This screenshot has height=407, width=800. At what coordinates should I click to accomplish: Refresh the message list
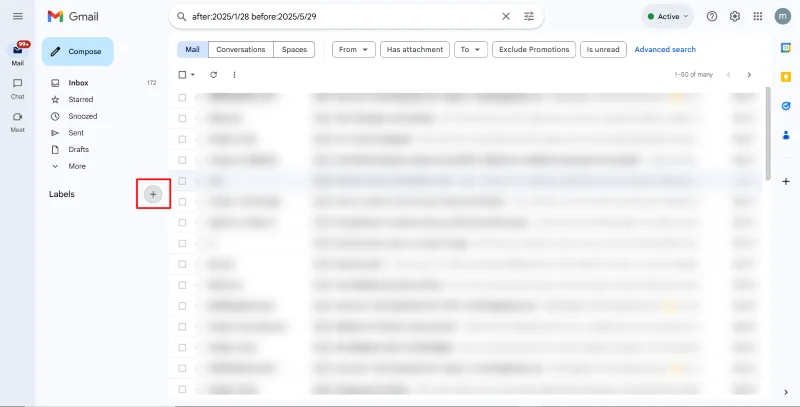(213, 74)
